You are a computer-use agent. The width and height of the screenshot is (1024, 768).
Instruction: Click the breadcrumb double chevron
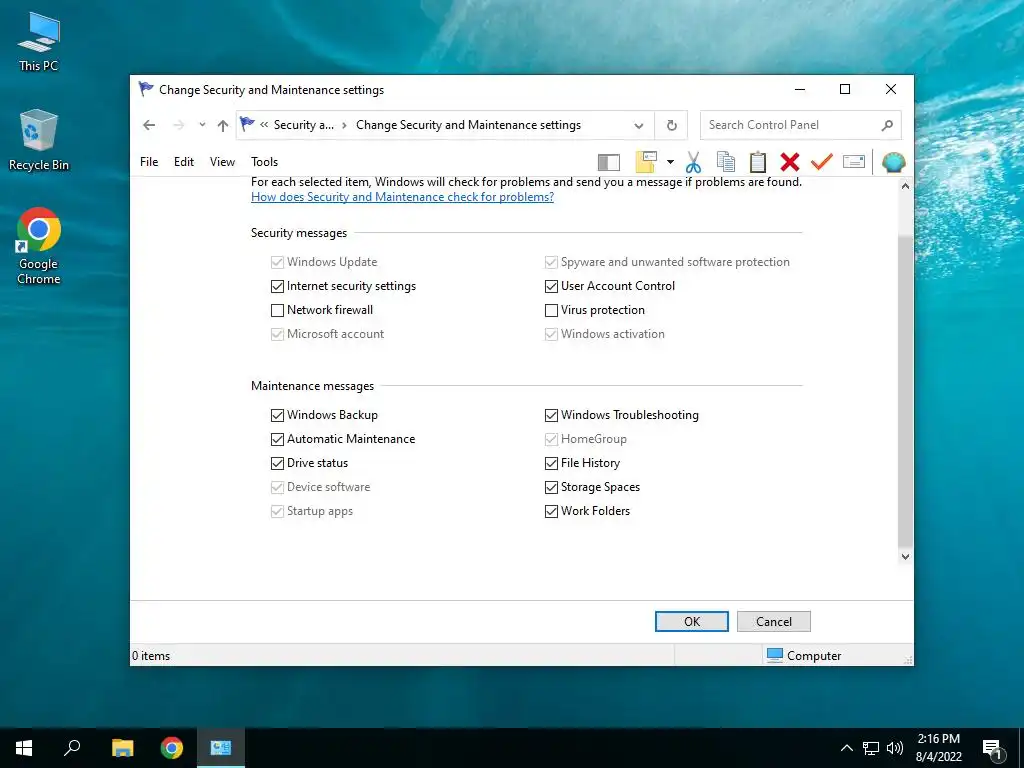click(x=264, y=125)
